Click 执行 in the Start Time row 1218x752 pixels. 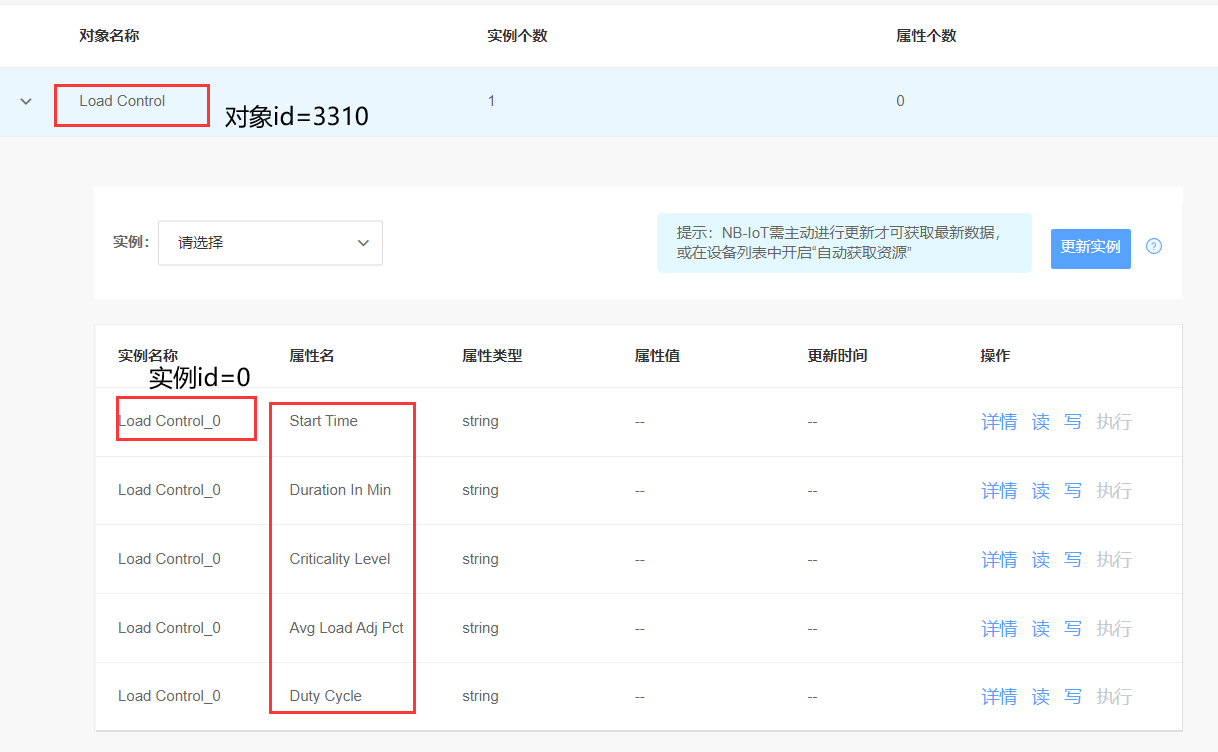1114,422
